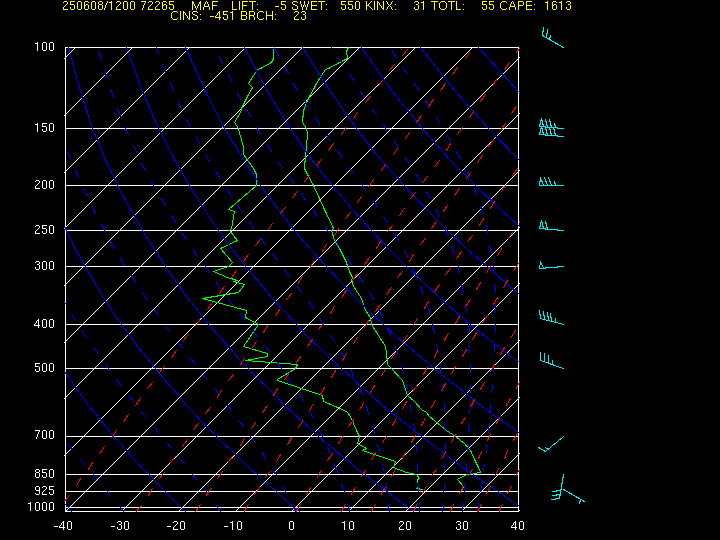The height and width of the screenshot is (540, 720).
Task: Select the SWET value 550
Action: 349,6
